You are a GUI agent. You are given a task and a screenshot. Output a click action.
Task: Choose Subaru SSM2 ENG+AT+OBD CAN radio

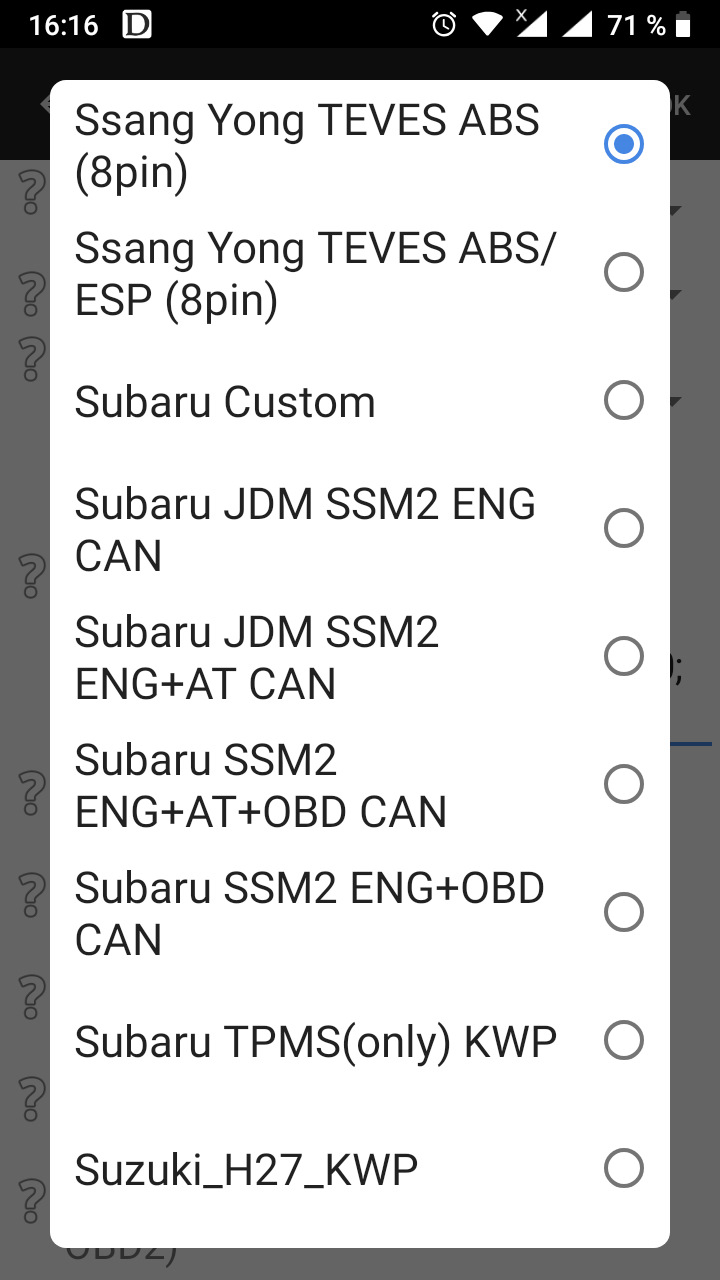[x=623, y=785]
